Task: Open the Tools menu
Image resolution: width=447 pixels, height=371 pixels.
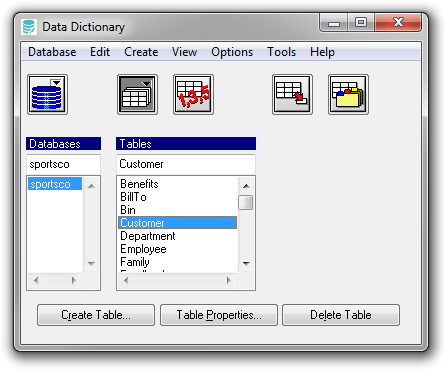Action: click(281, 52)
